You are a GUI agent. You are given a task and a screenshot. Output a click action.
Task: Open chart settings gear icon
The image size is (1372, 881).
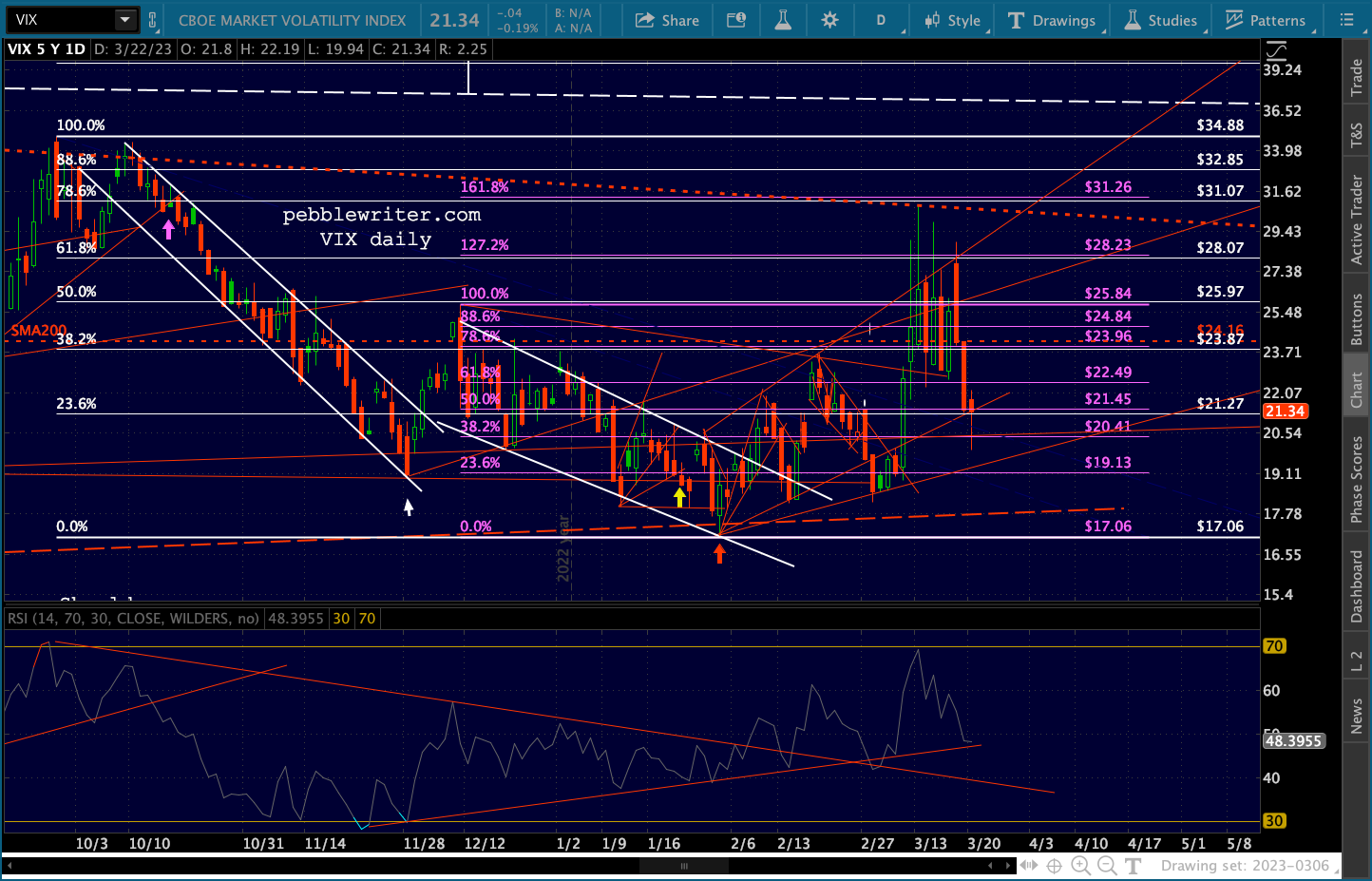[829, 20]
